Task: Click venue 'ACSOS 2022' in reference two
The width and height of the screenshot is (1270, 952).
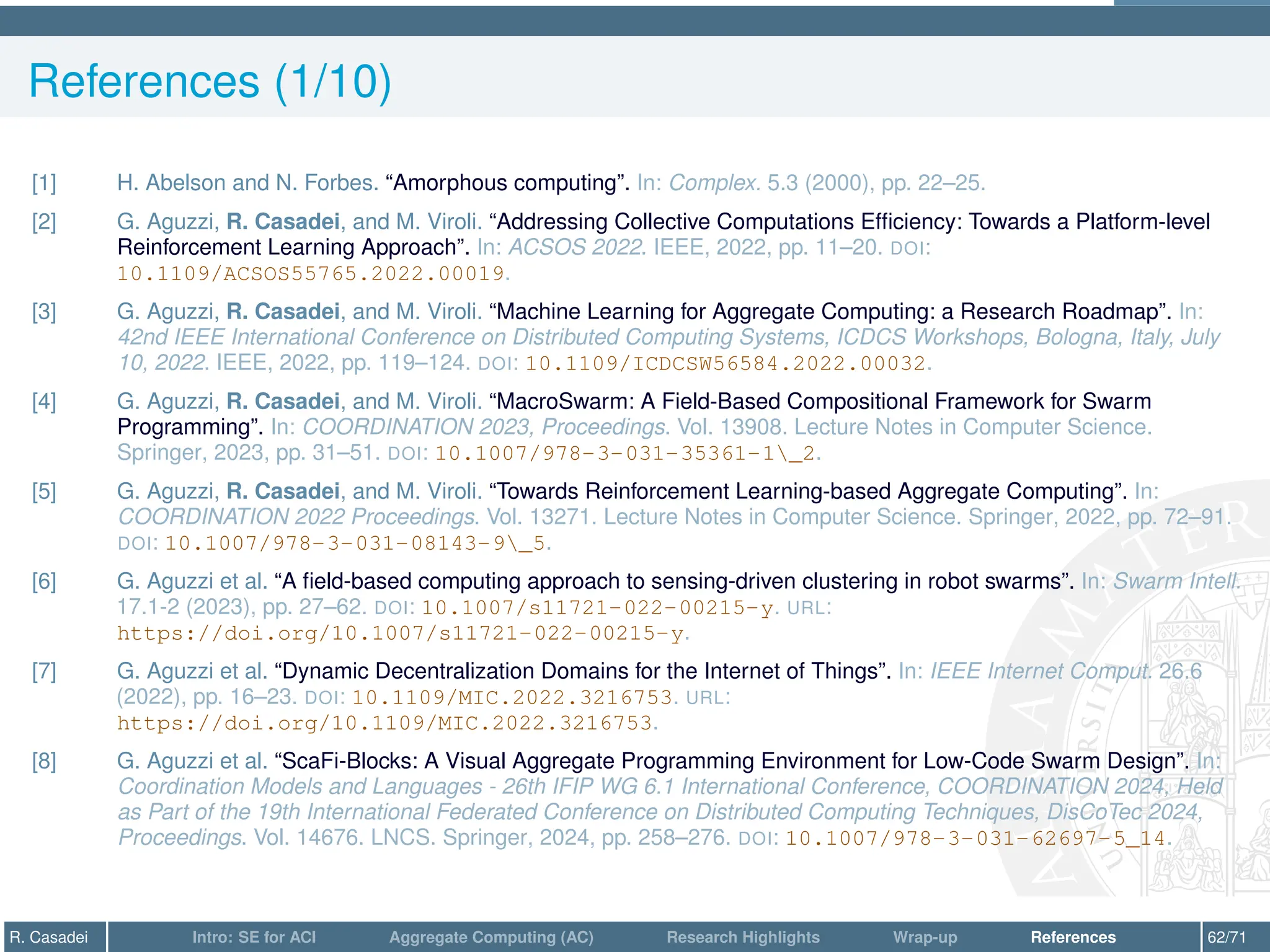Action: (x=575, y=247)
